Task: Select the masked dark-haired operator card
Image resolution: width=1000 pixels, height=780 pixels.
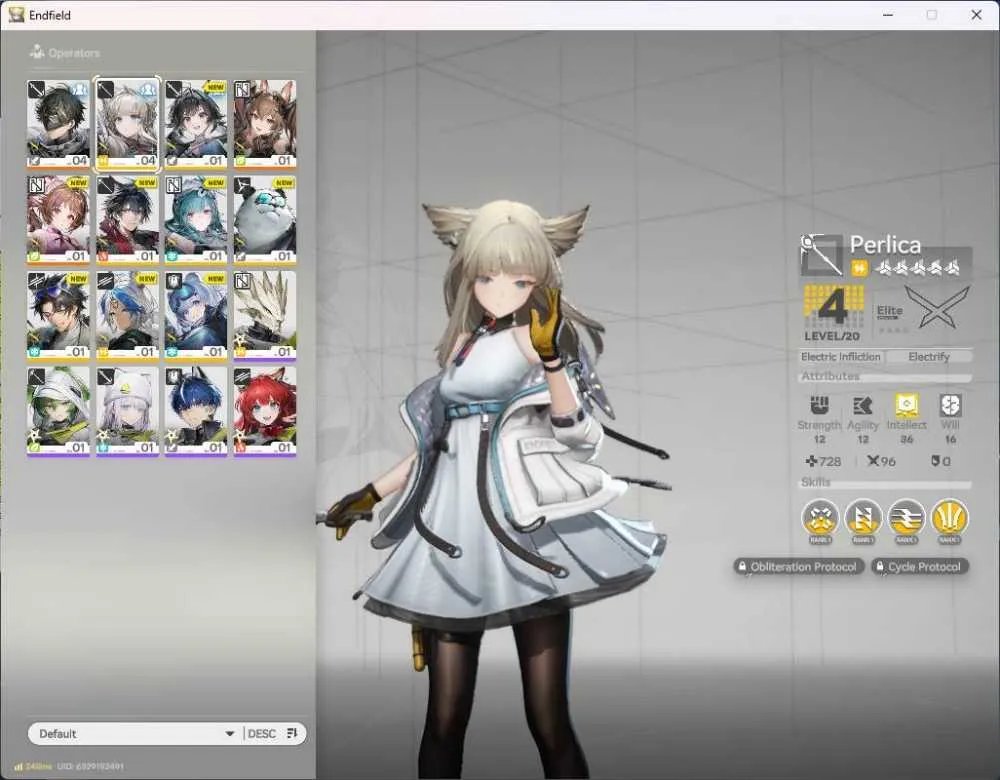Action: (58, 124)
